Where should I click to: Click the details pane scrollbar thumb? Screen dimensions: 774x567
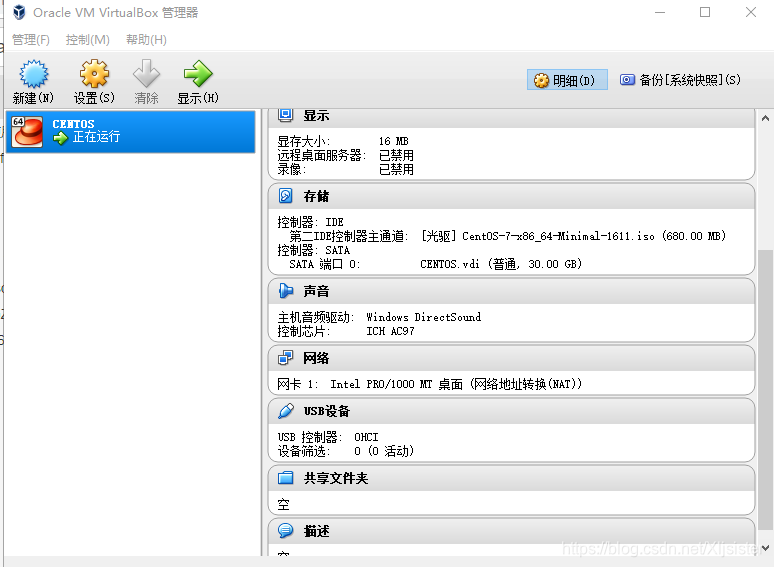(x=765, y=390)
